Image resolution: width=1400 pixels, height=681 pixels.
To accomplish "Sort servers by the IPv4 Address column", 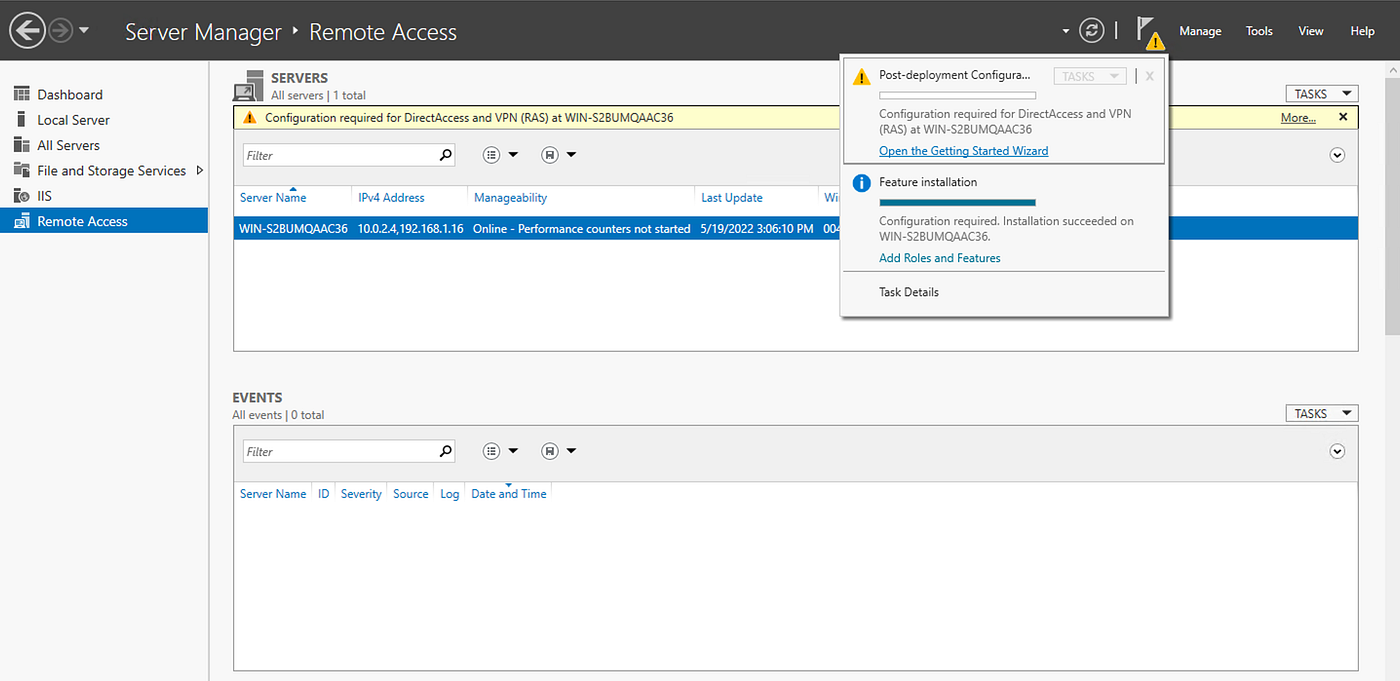I will (x=389, y=197).
